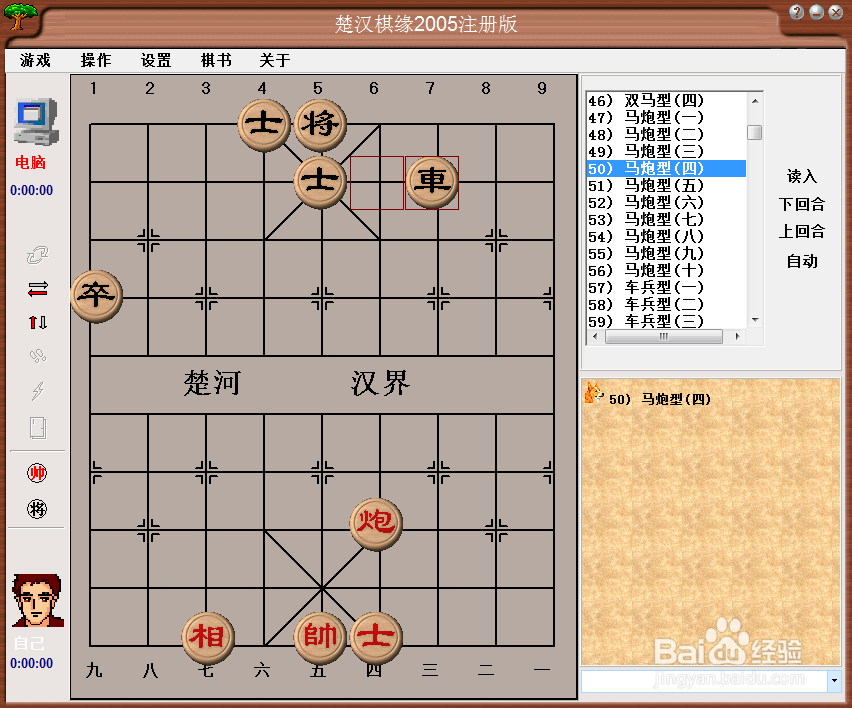Image resolution: width=852 pixels, height=708 pixels.
Task: Select list entry 58) 车兵型(二)
Action: [x=666, y=304]
